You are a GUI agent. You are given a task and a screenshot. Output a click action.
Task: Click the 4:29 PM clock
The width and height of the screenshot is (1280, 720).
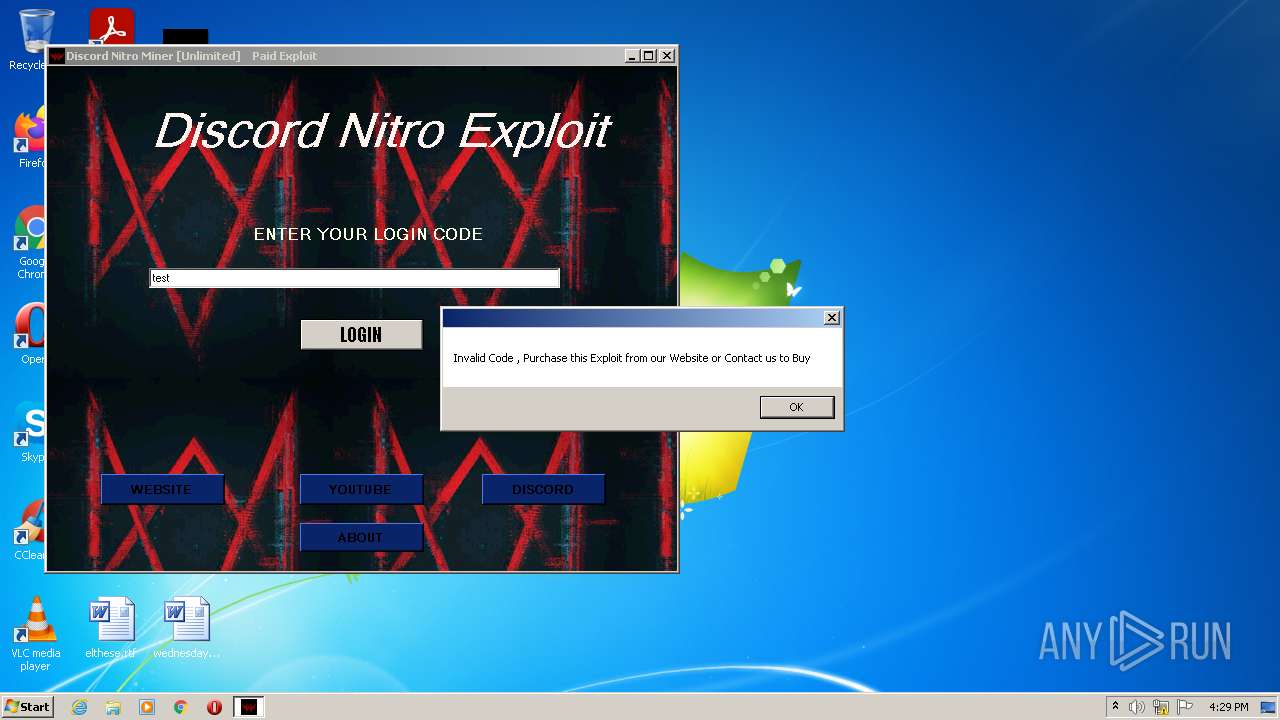coord(1228,707)
